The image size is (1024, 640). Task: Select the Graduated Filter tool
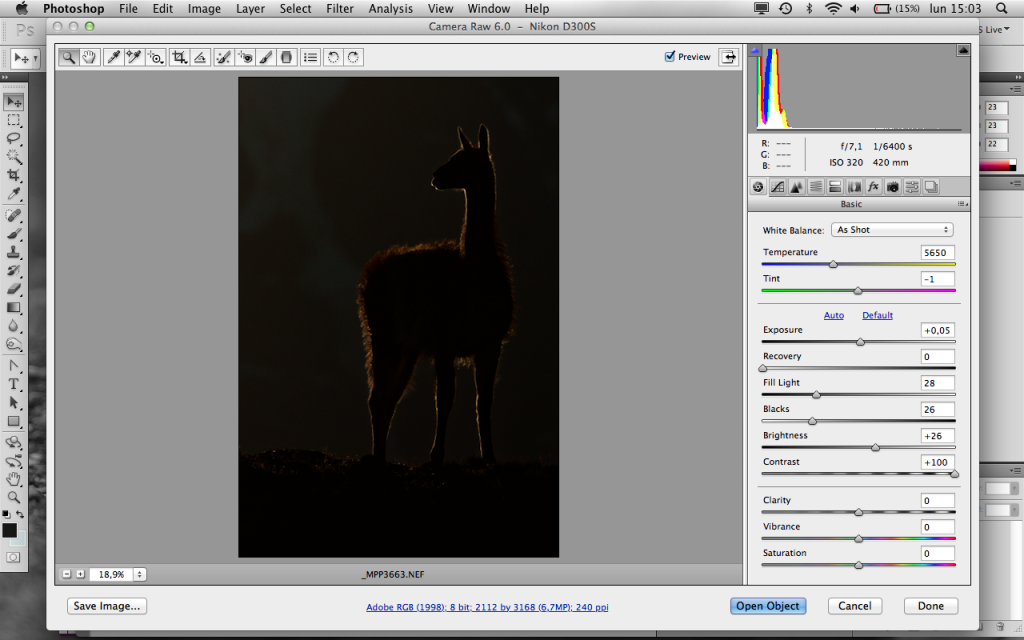pyautogui.click(x=286, y=57)
